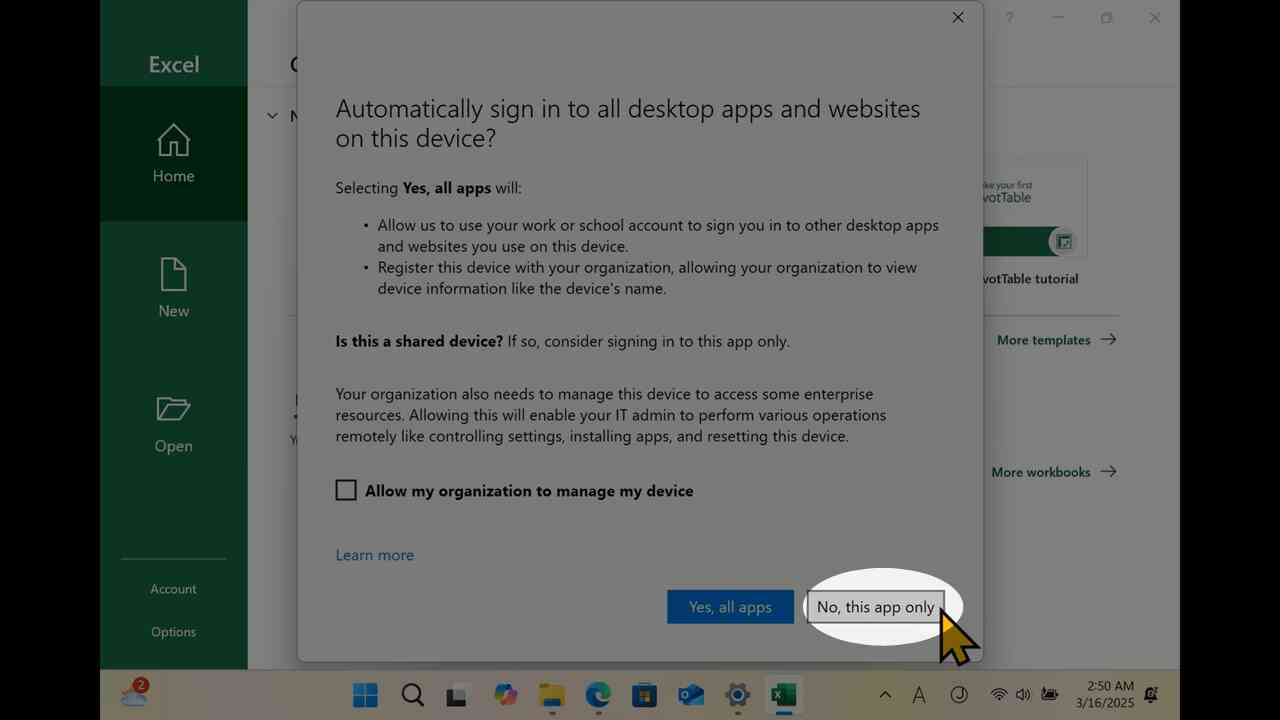This screenshot has height=720, width=1280.
Task: Launch Microsoft Edge from the taskbar
Action: tap(598, 694)
